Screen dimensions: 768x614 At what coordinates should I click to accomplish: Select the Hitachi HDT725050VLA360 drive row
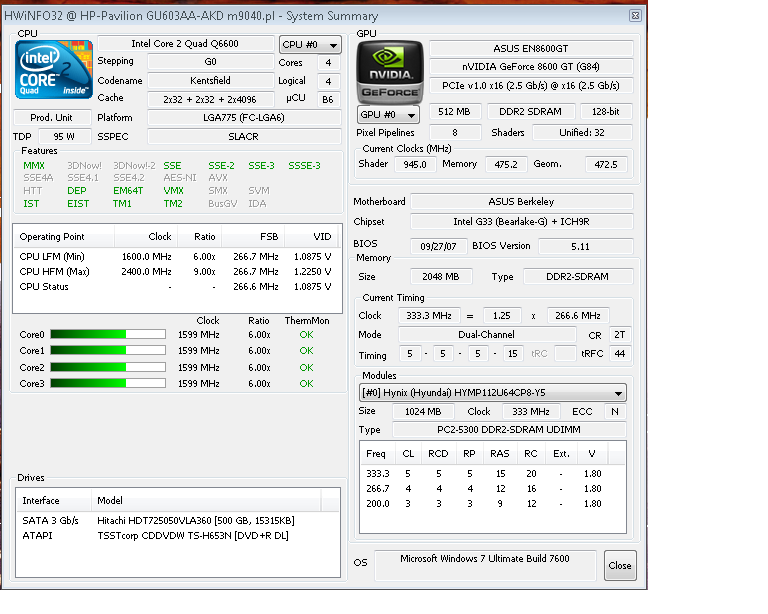178,520
